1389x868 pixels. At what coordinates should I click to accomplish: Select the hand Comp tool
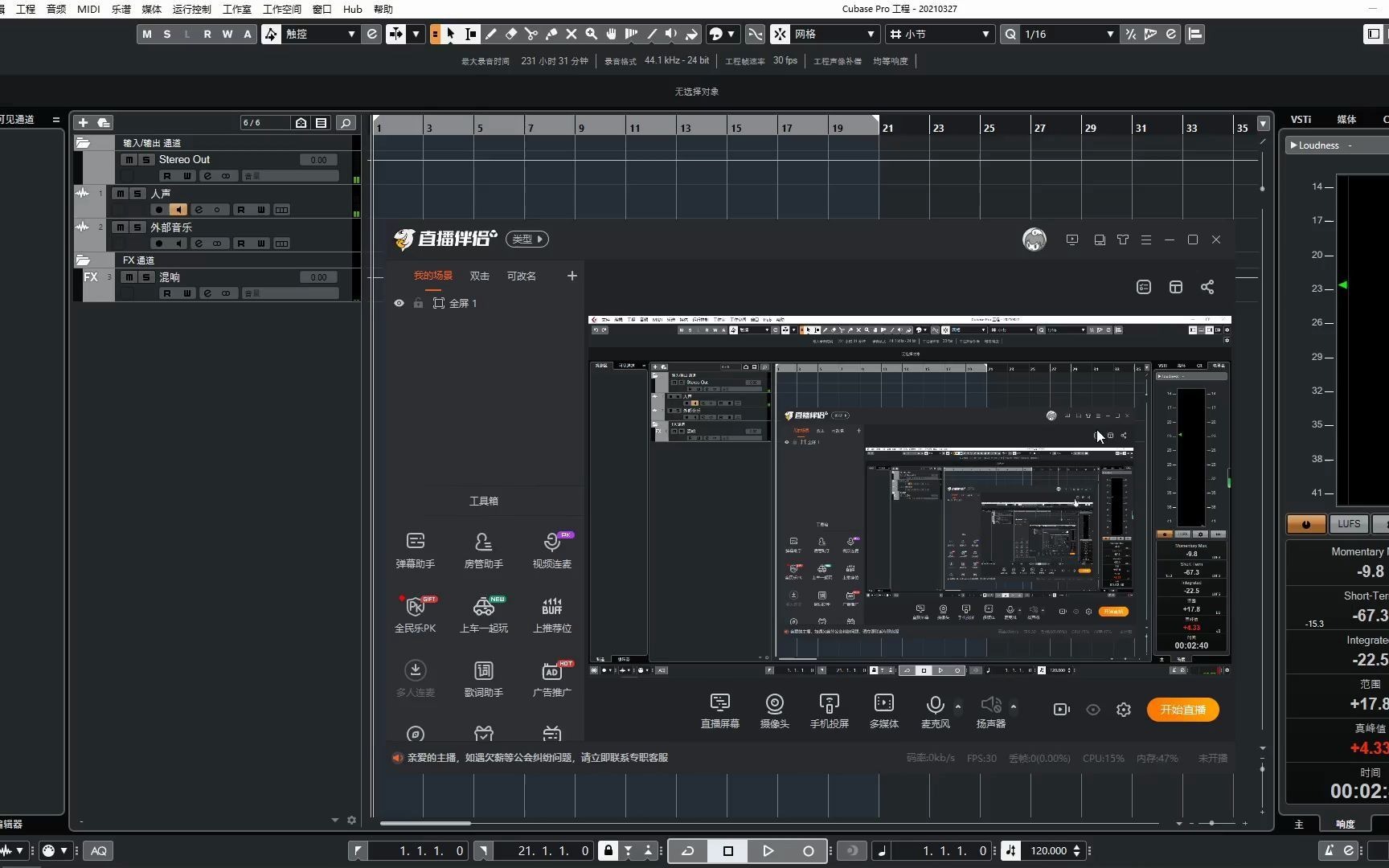612,34
